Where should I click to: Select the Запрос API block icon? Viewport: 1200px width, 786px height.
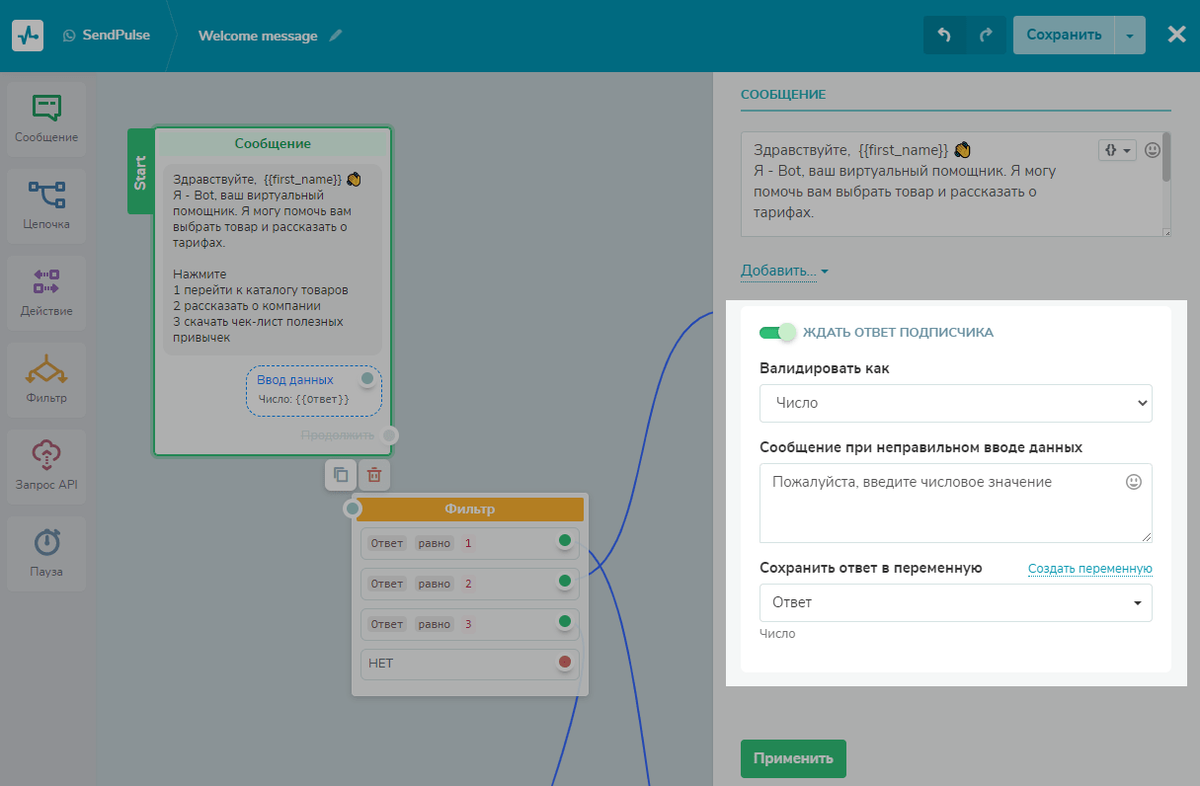(x=46, y=466)
